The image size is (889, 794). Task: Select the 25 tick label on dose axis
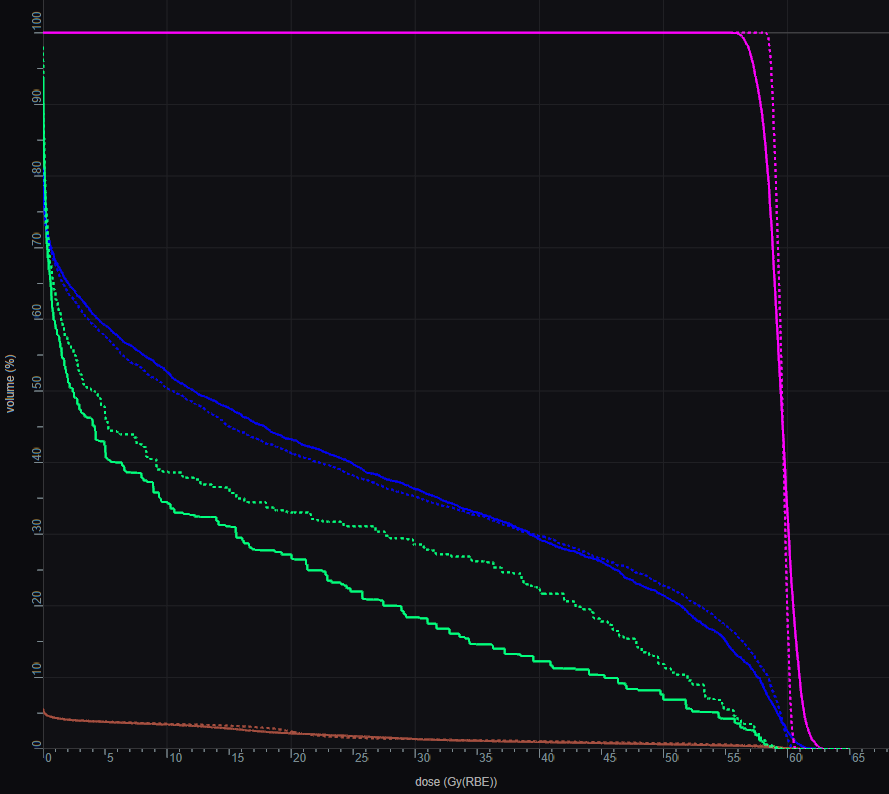coord(361,759)
